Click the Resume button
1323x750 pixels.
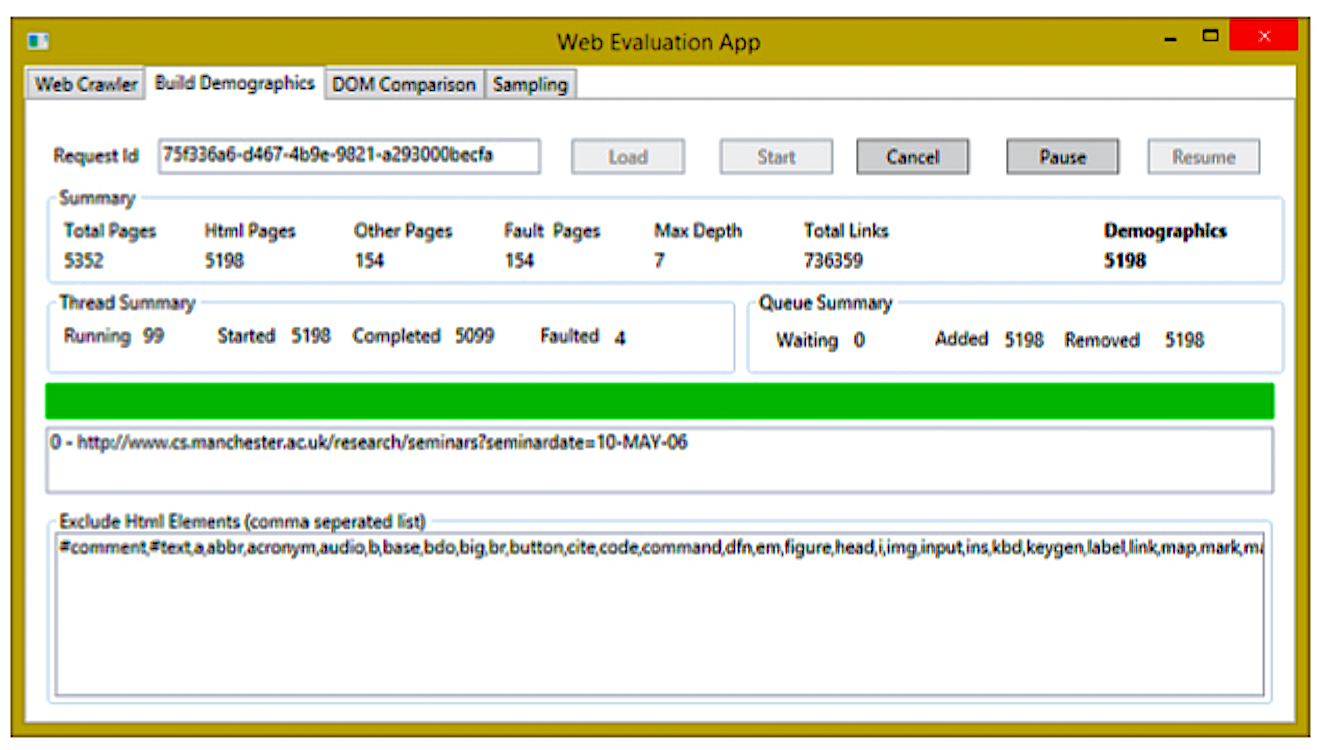pos(1203,157)
